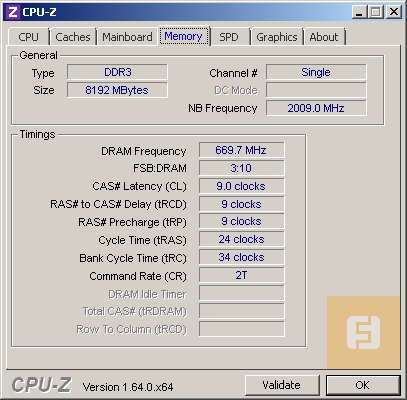Image resolution: width=407 pixels, height=400 pixels.
Task: Click the DRAM Frequency 669.7 MHz field
Action: pos(242,150)
